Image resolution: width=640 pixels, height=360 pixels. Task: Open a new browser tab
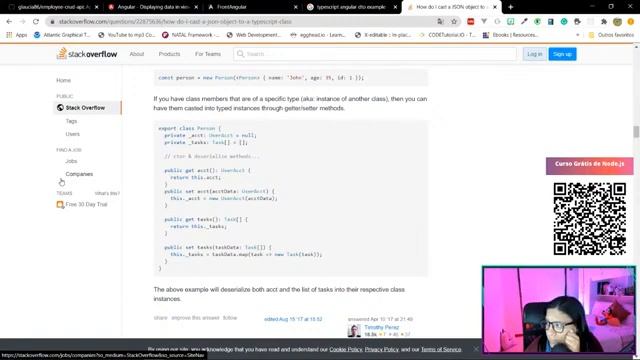[x=511, y=7]
